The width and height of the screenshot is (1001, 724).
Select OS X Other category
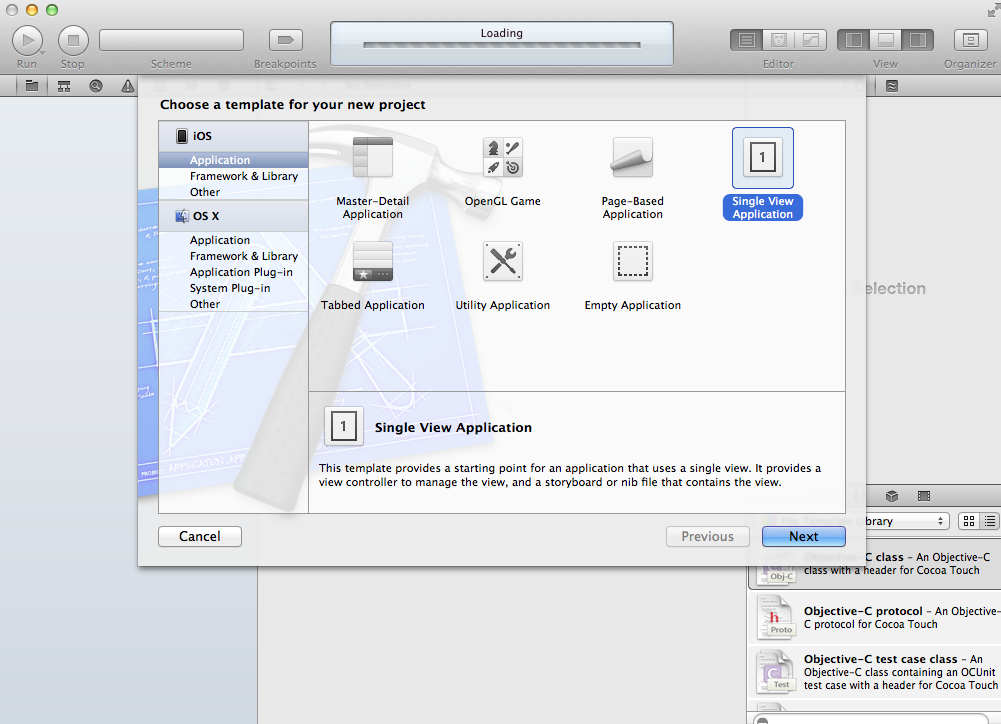pos(234,304)
